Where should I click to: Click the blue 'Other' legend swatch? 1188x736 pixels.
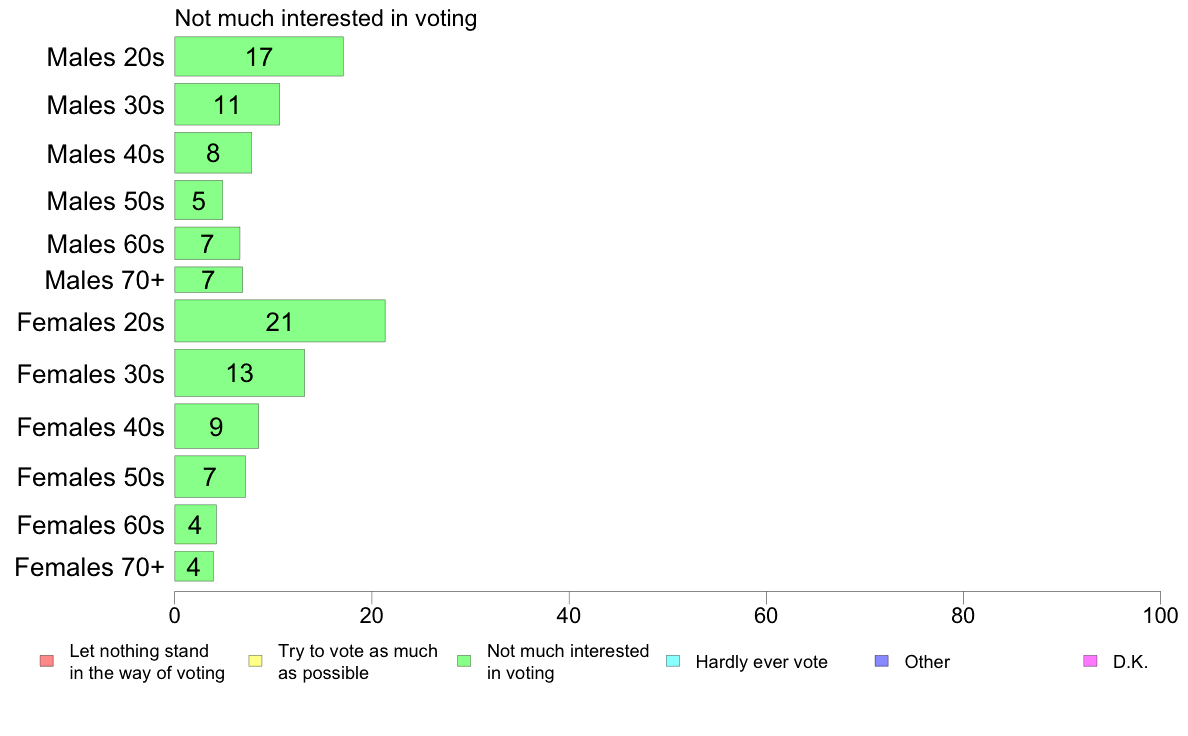pos(882,661)
